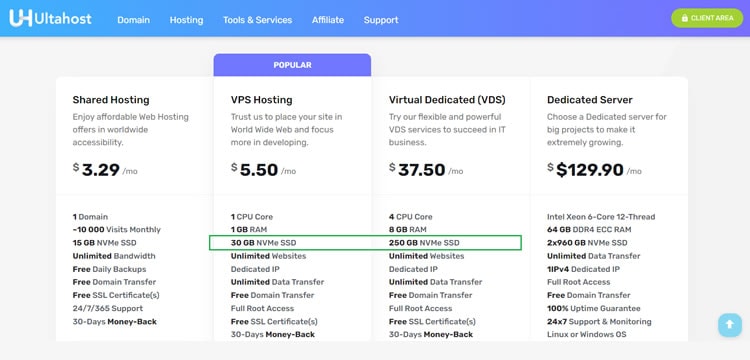Click 'Intel Xeon 6-Core 12-Thread' feature
750x360 pixels.
click(601, 217)
